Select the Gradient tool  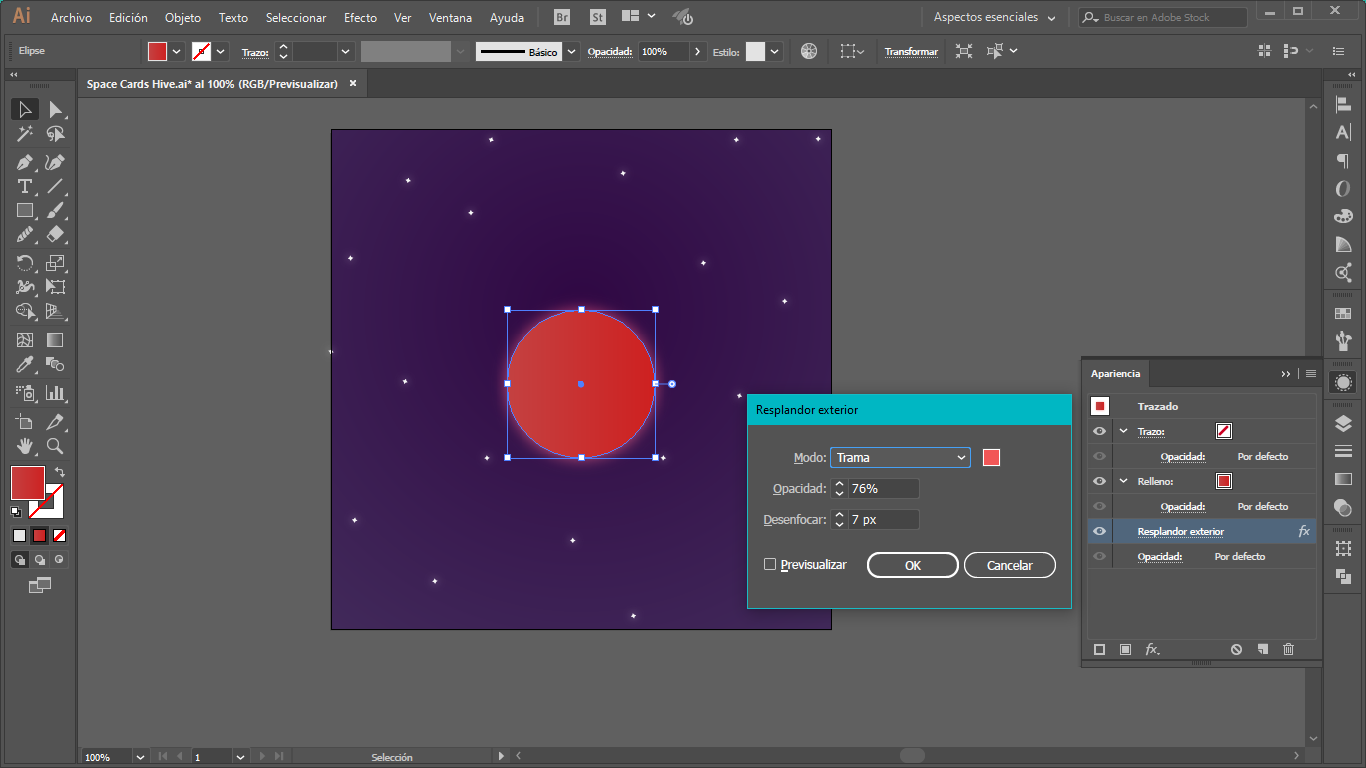[x=56, y=340]
